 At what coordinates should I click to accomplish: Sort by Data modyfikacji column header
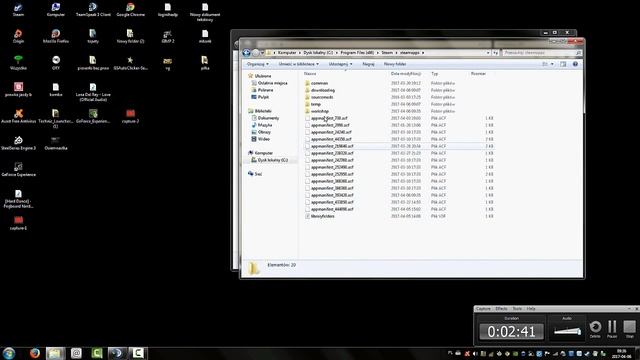coord(406,74)
